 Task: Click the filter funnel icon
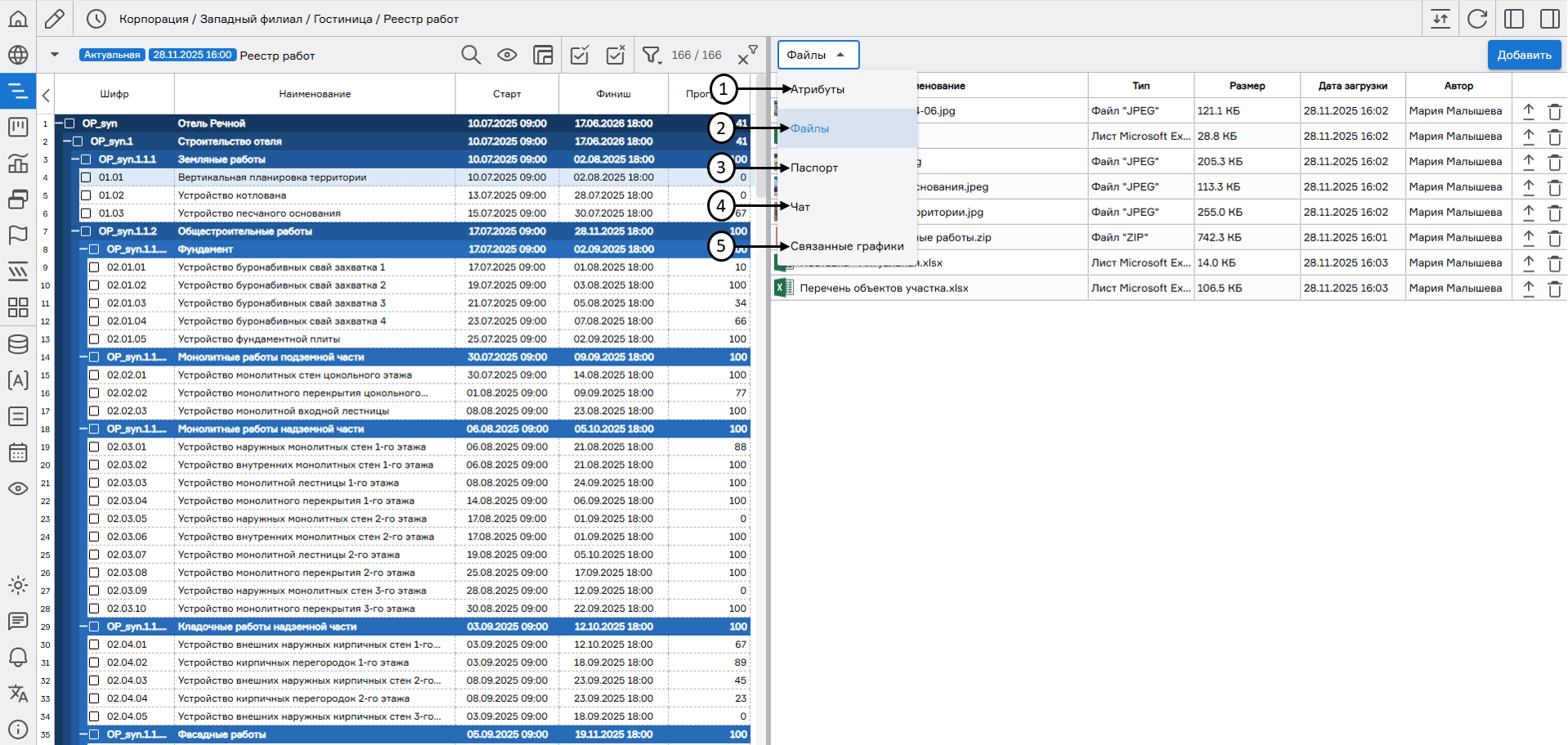[651, 55]
